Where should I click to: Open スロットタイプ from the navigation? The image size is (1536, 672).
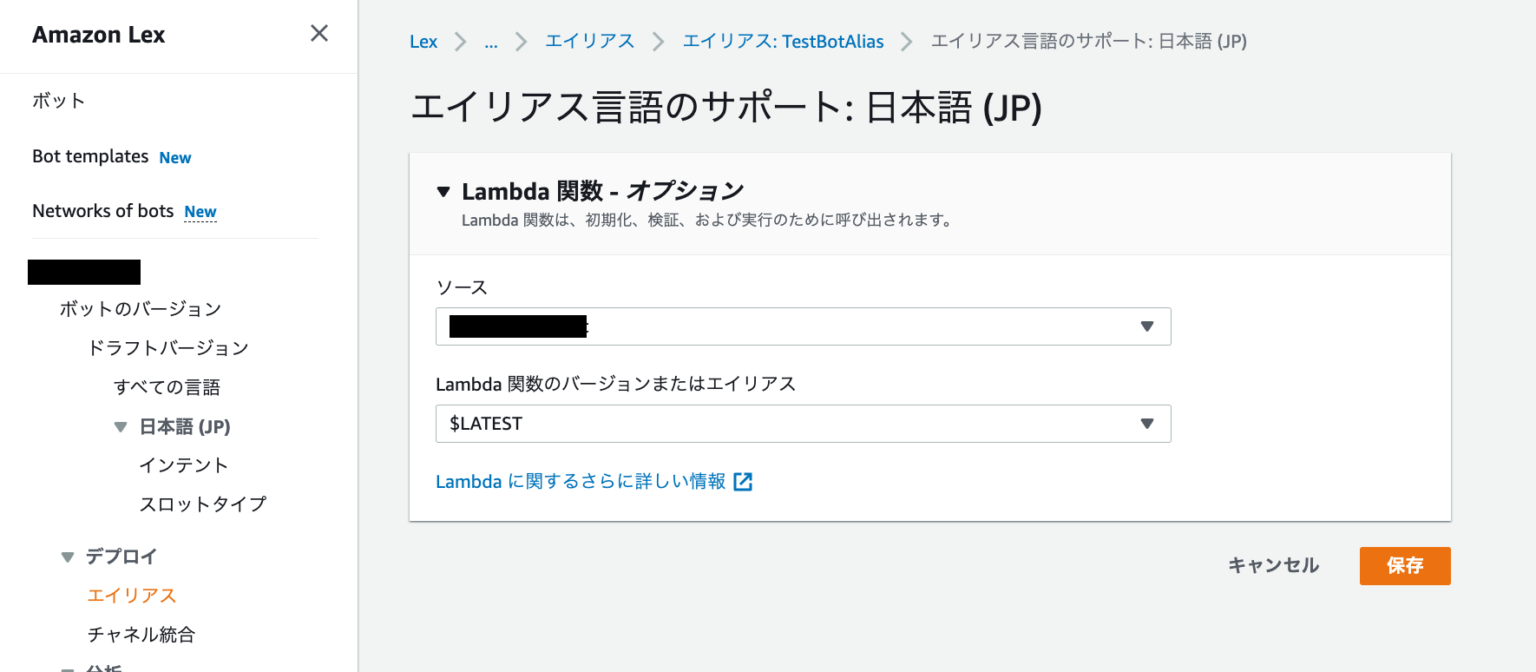204,504
